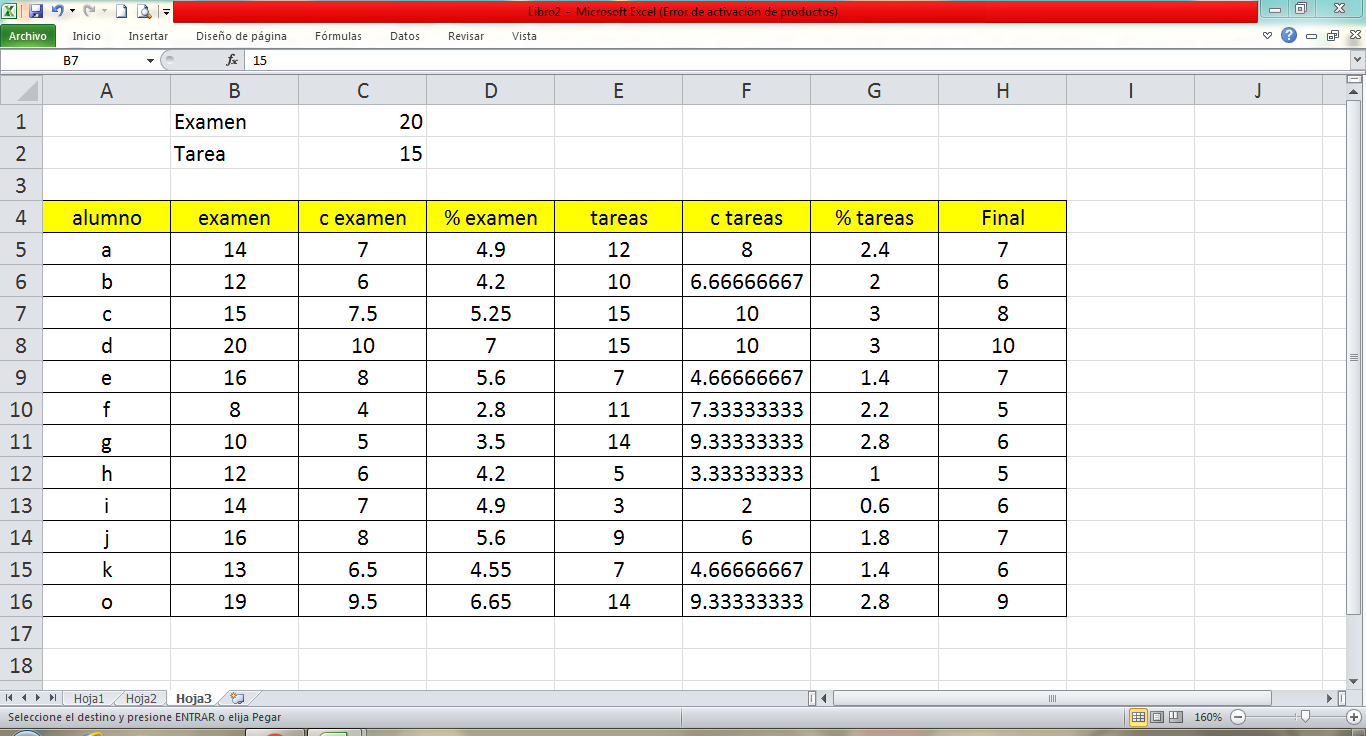Screen dimensions: 1366x736
Task: Switch to Page Layout view icon
Action: pyautogui.click(x=1156, y=717)
